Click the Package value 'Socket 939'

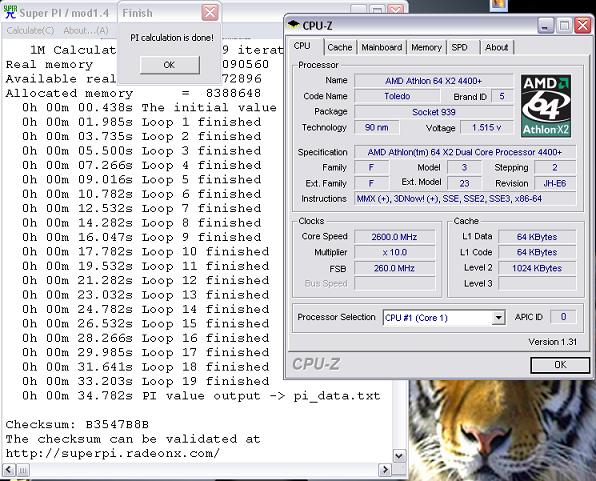click(x=433, y=112)
